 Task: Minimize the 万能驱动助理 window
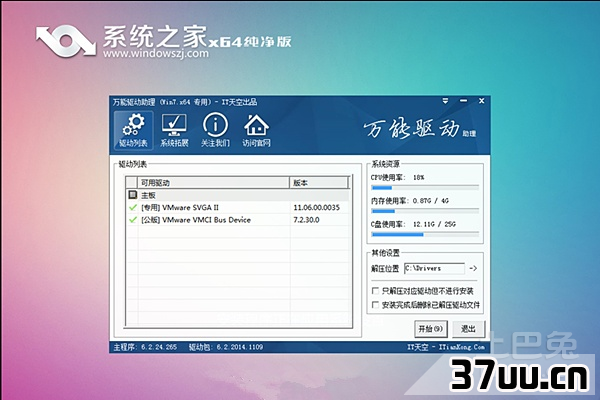[463, 101]
